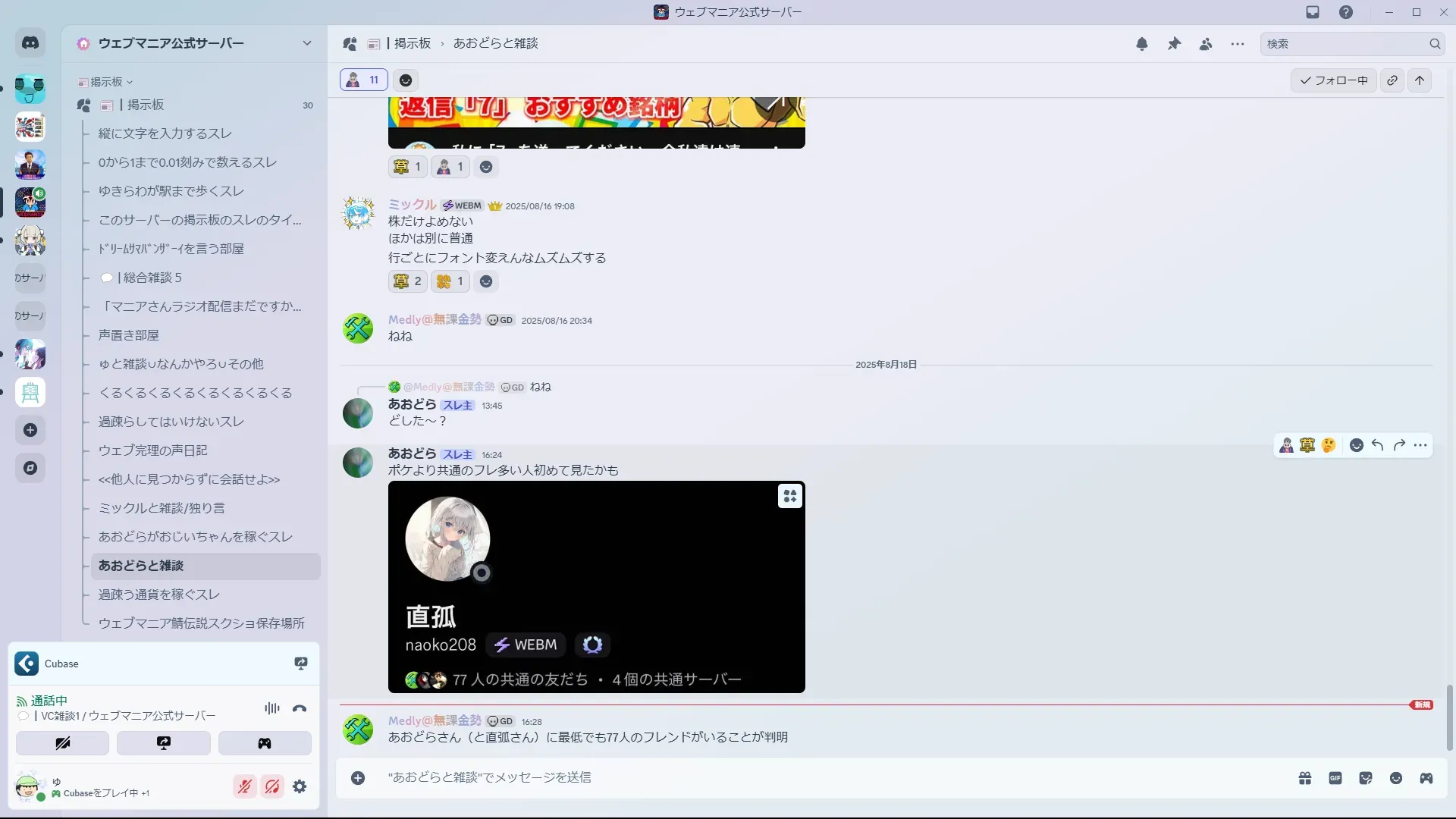
Task: Toggle headphone deafen button
Action: tap(271, 786)
